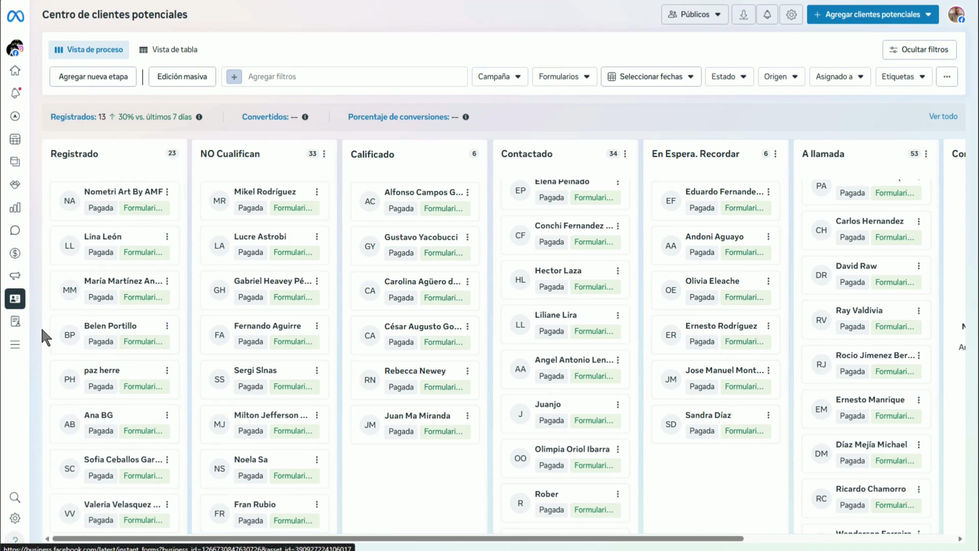Image resolution: width=979 pixels, height=551 pixels.
Task: Open Mikel Rodríguez lead card
Action: coord(265,201)
